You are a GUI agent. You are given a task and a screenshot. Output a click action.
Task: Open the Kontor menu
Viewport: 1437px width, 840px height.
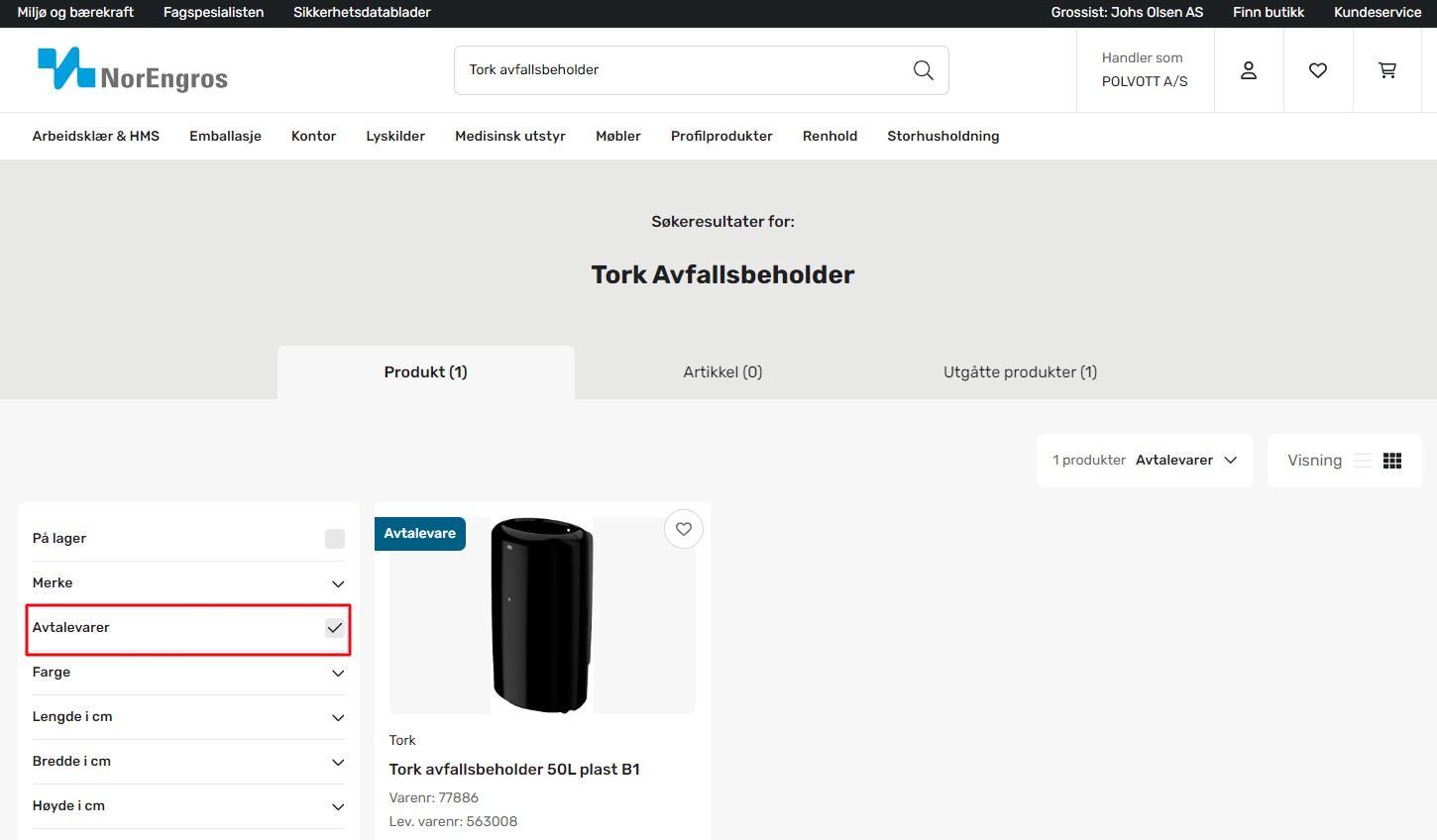point(313,136)
